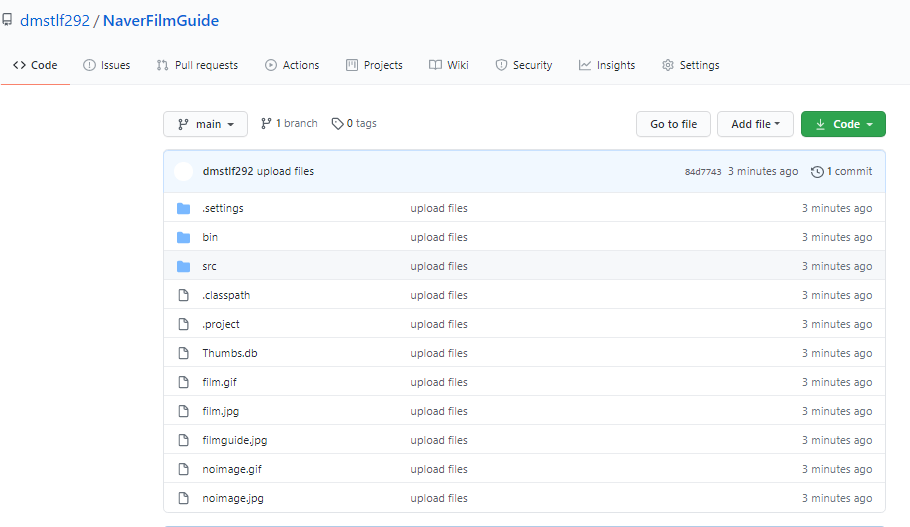View the 1 branch link
This screenshot has width=910, height=527.
click(289, 123)
